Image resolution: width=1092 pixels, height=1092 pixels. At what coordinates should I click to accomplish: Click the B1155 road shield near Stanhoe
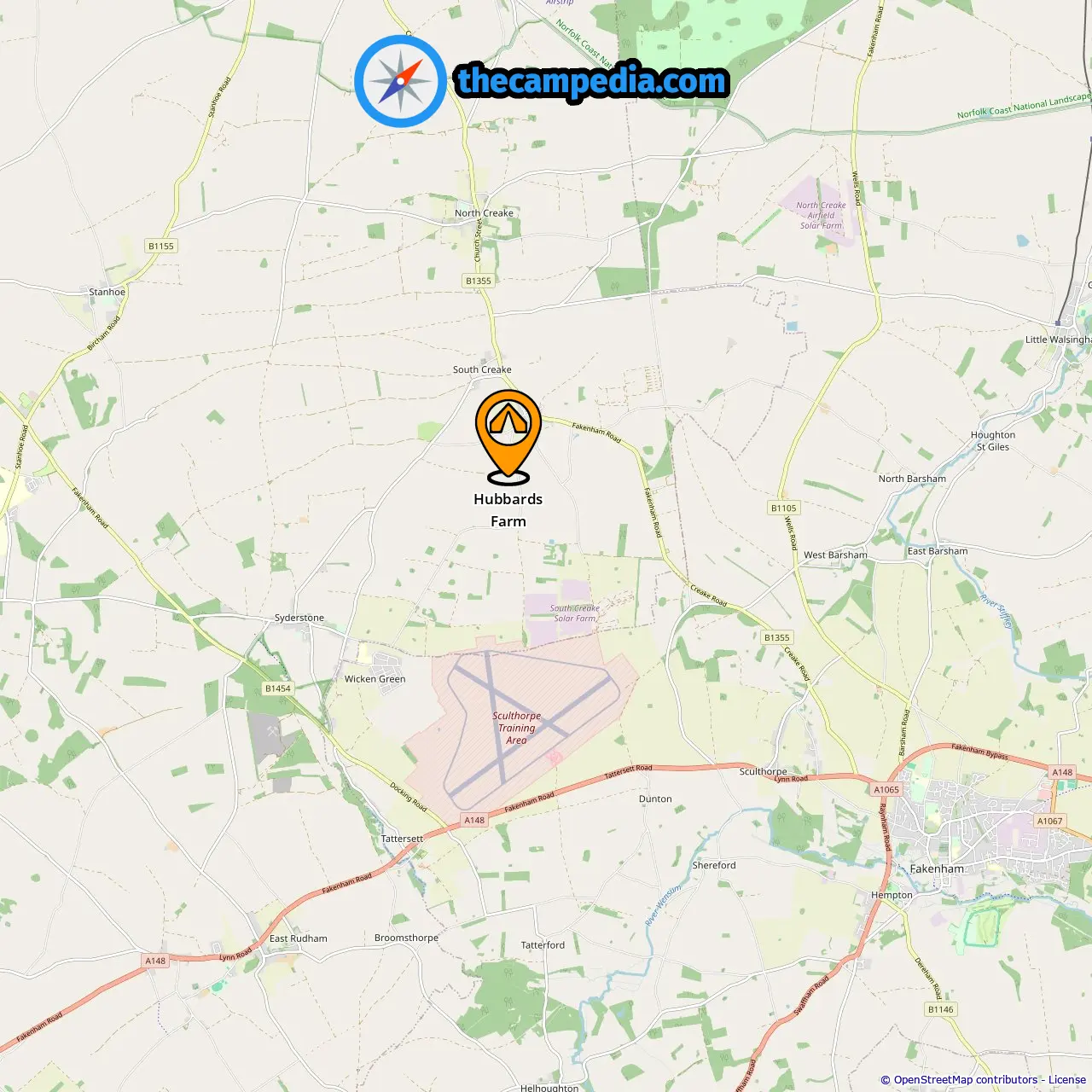pos(160,246)
